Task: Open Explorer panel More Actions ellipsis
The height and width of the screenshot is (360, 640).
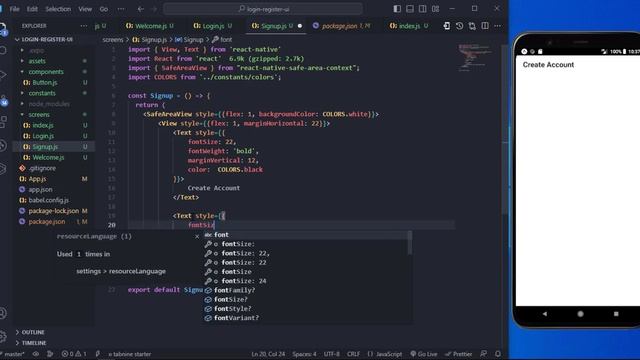Action: (x=84, y=26)
